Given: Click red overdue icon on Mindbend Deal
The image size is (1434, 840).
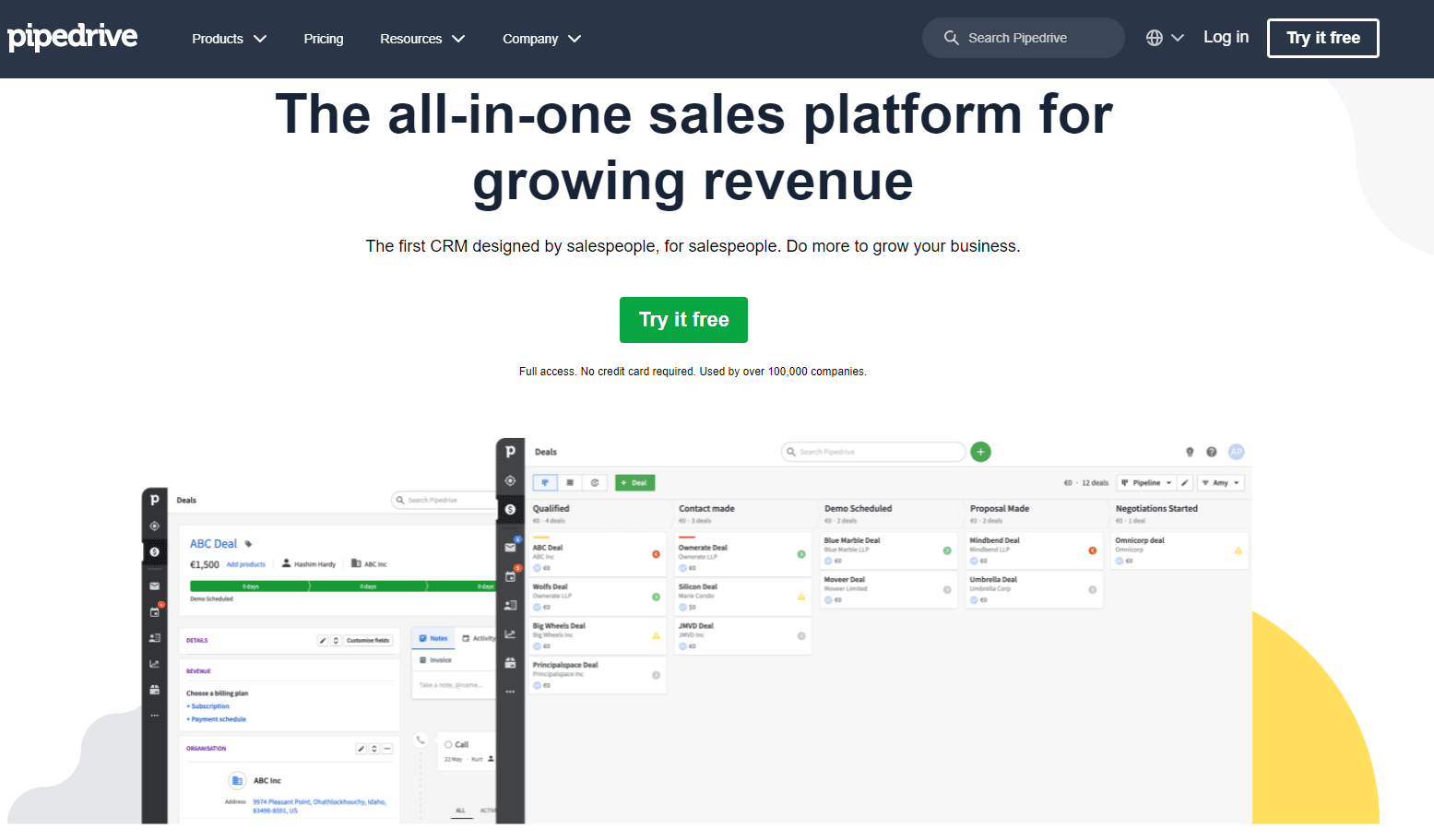Looking at the screenshot, I should tap(1092, 550).
